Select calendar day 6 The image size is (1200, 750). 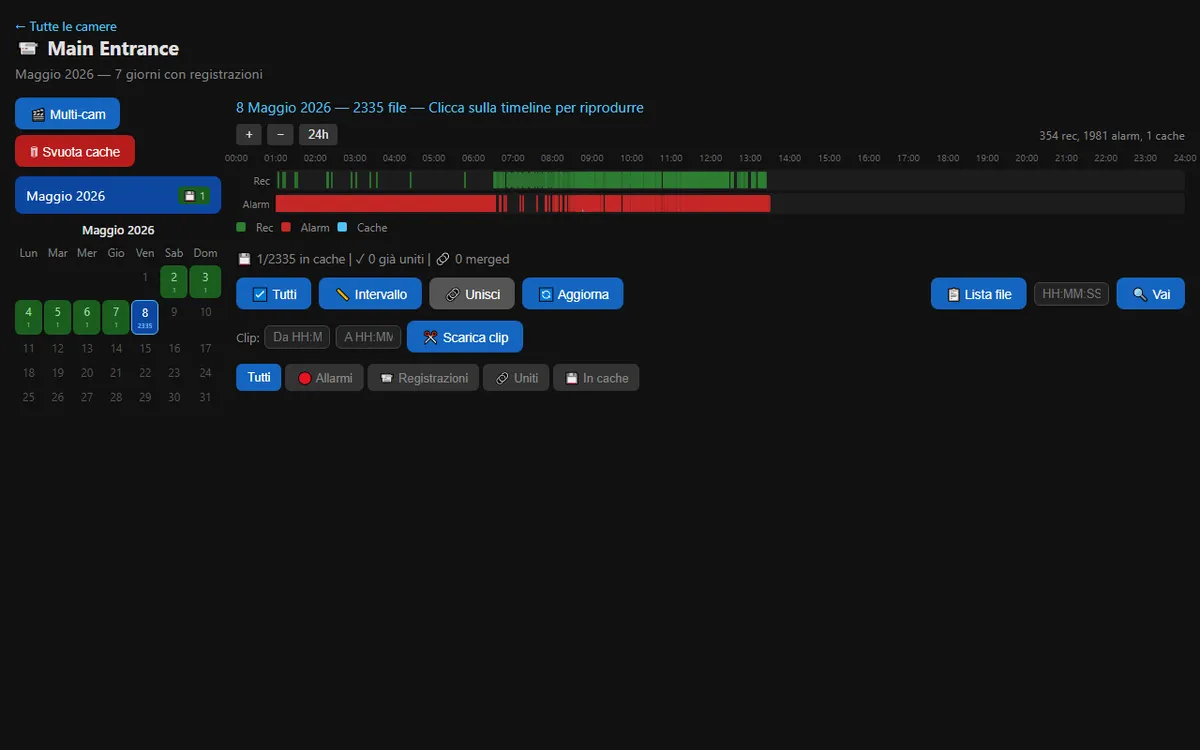(x=87, y=316)
